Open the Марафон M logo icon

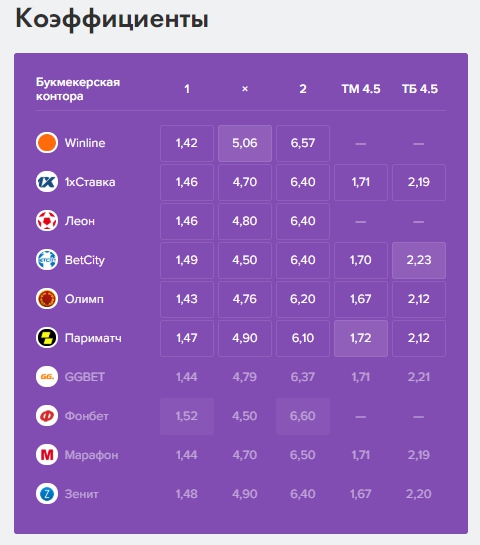(x=47, y=455)
